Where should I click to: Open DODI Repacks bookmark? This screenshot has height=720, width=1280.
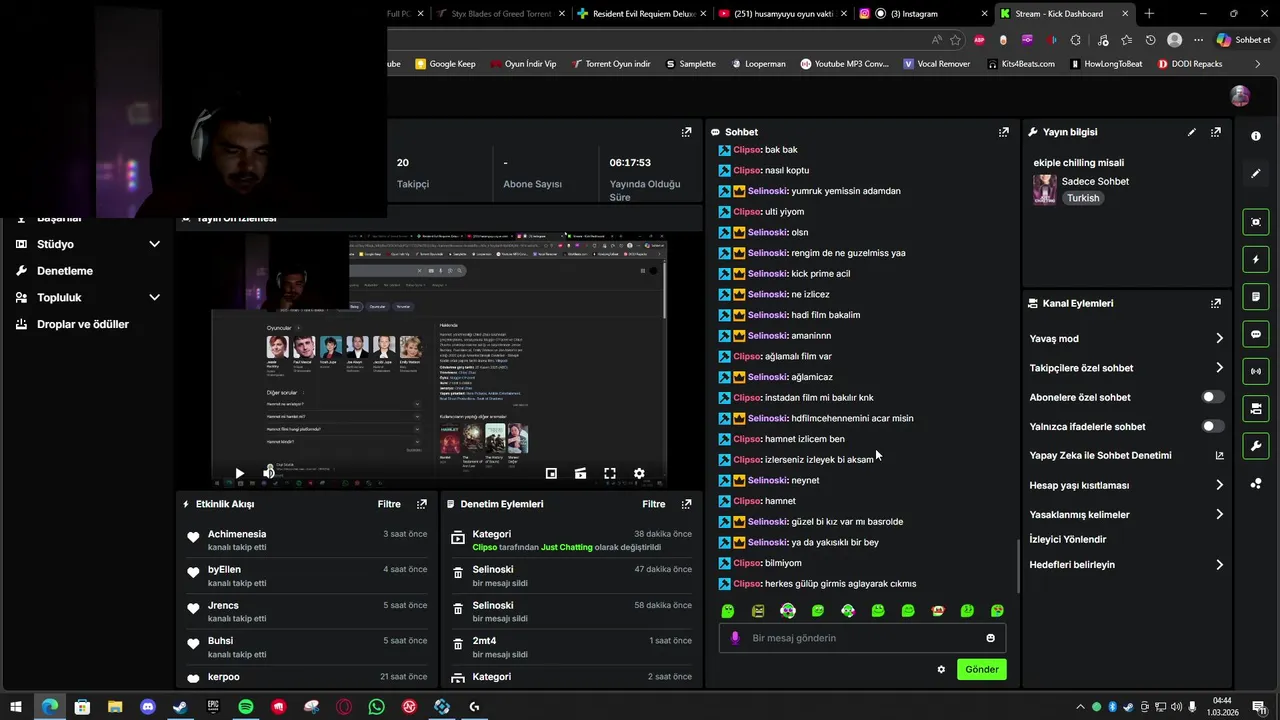coord(1190,64)
